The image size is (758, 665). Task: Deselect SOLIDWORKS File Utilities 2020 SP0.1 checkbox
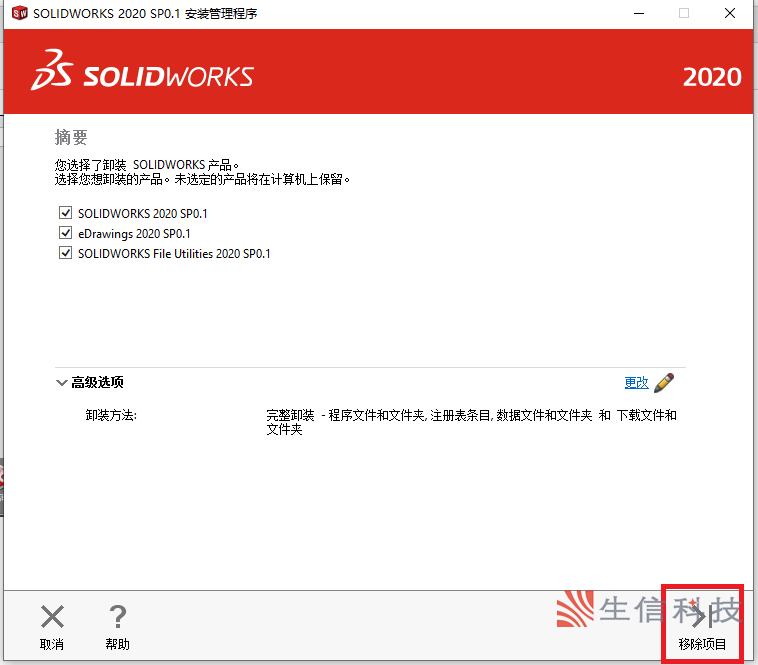tap(66, 253)
